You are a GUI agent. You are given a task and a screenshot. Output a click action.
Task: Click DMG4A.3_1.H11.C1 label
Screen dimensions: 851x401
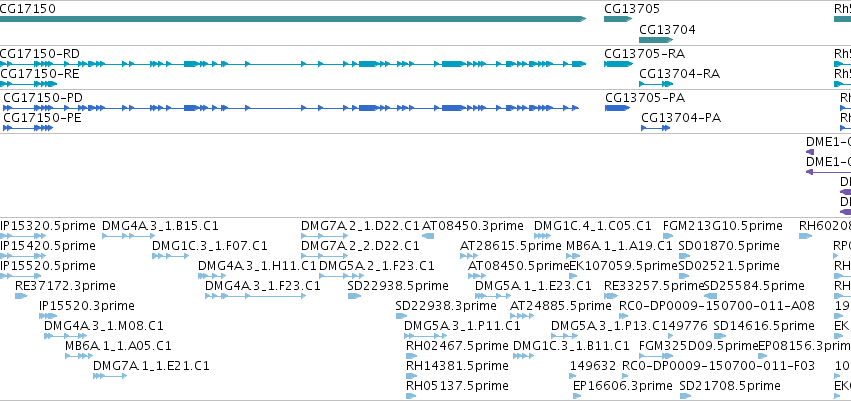click(x=257, y=266)
